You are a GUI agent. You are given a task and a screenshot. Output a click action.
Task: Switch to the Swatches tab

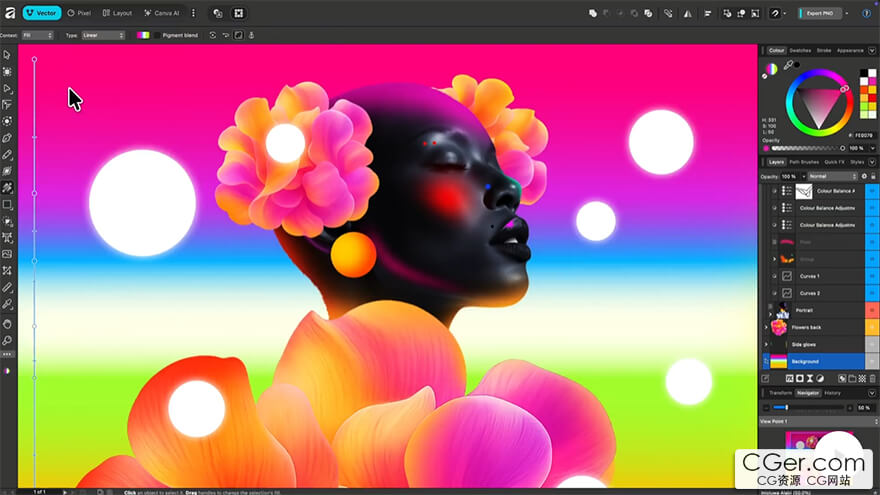coord(800,50)
